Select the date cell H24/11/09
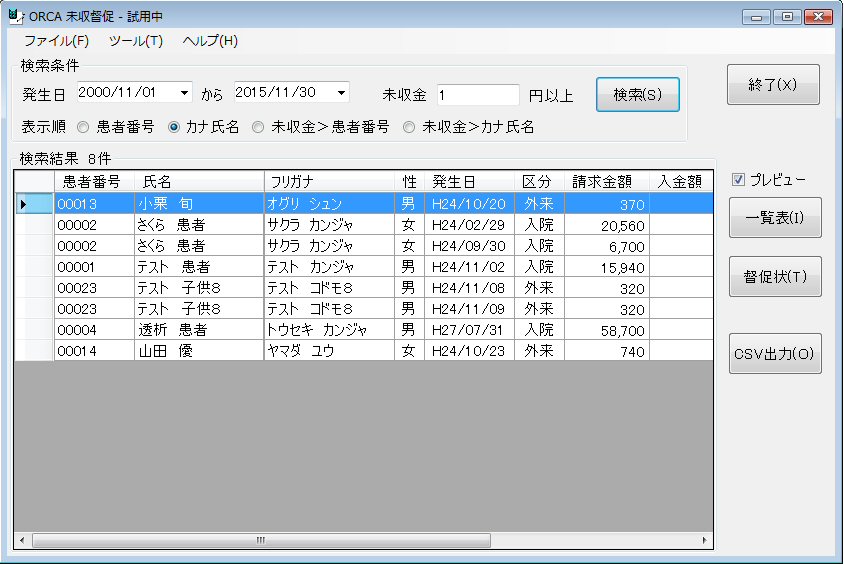 (469, 309)
